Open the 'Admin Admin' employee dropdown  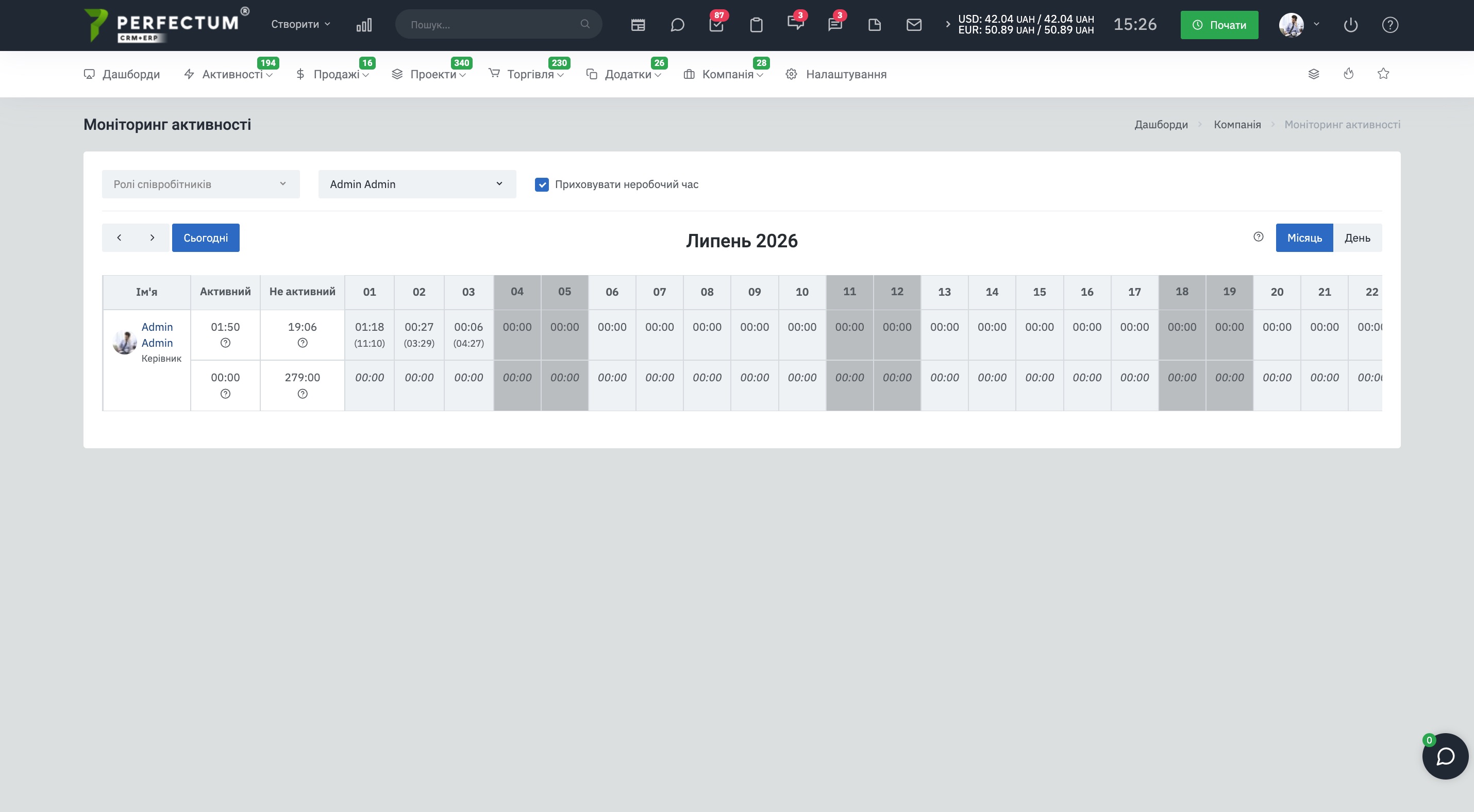[x=417, y=184]
